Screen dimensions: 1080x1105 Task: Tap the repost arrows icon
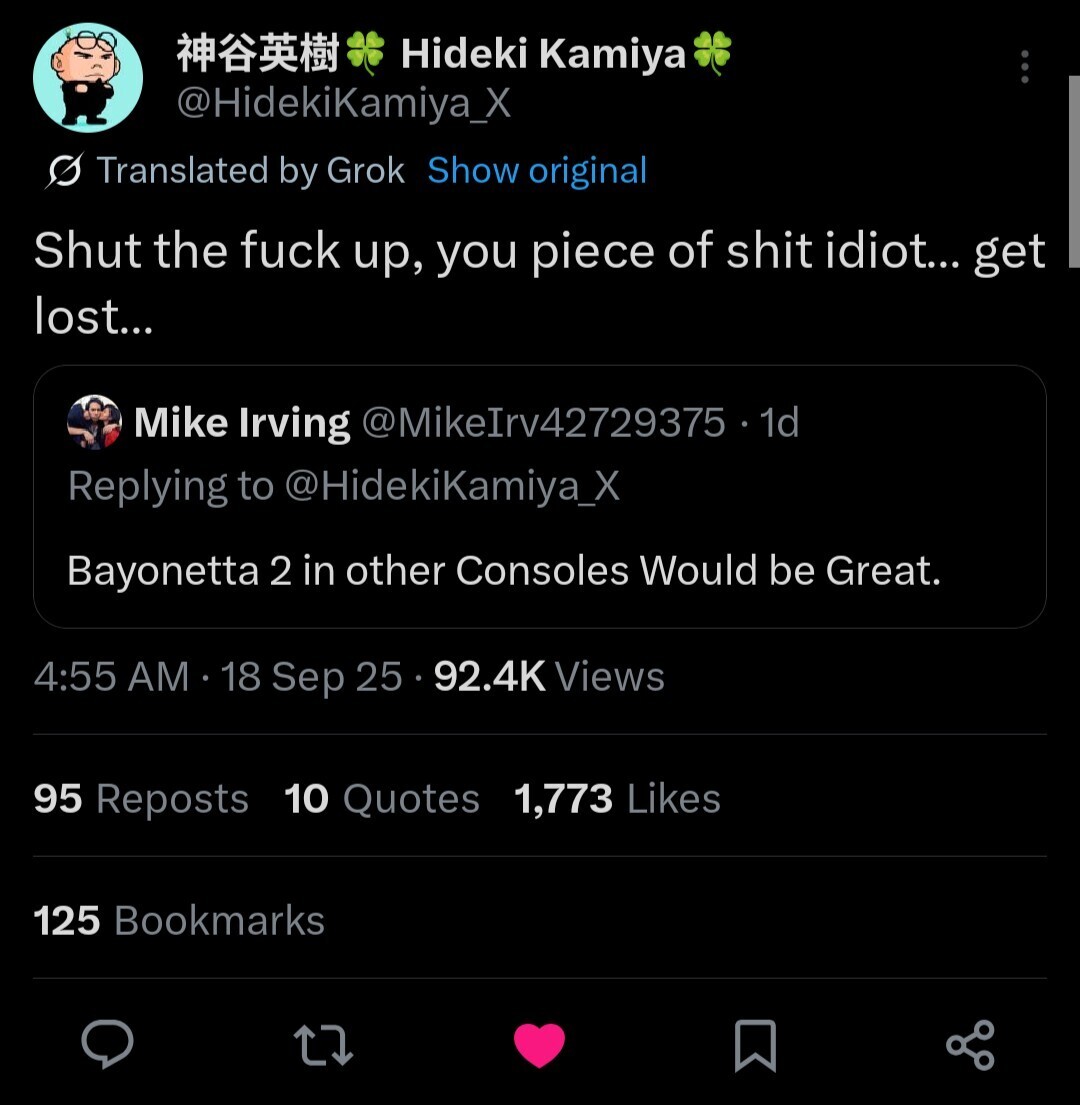pyautogui.click(x=323, y=1044)
